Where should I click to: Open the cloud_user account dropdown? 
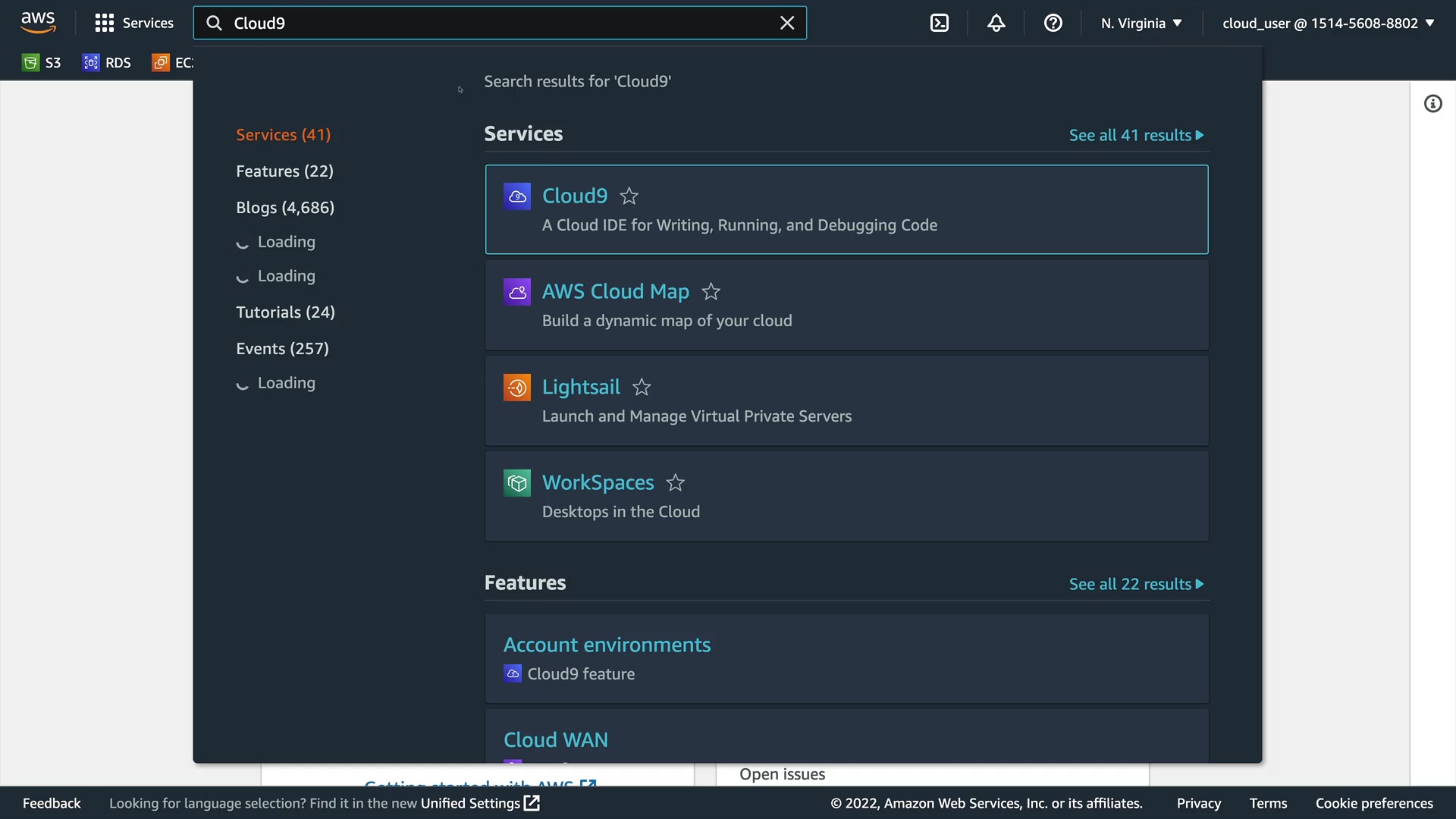(1328, 23)
